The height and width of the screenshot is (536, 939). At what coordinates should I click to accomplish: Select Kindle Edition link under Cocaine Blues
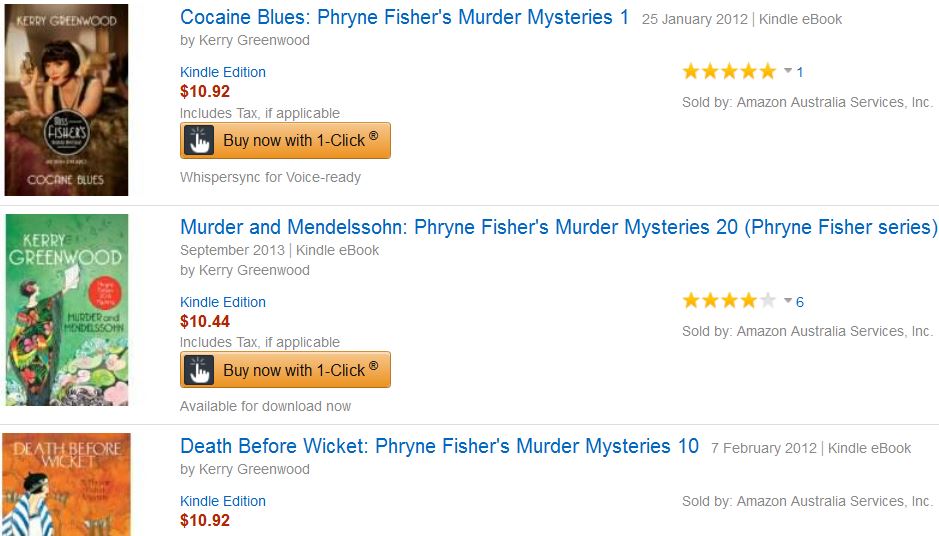click(223, 72)
